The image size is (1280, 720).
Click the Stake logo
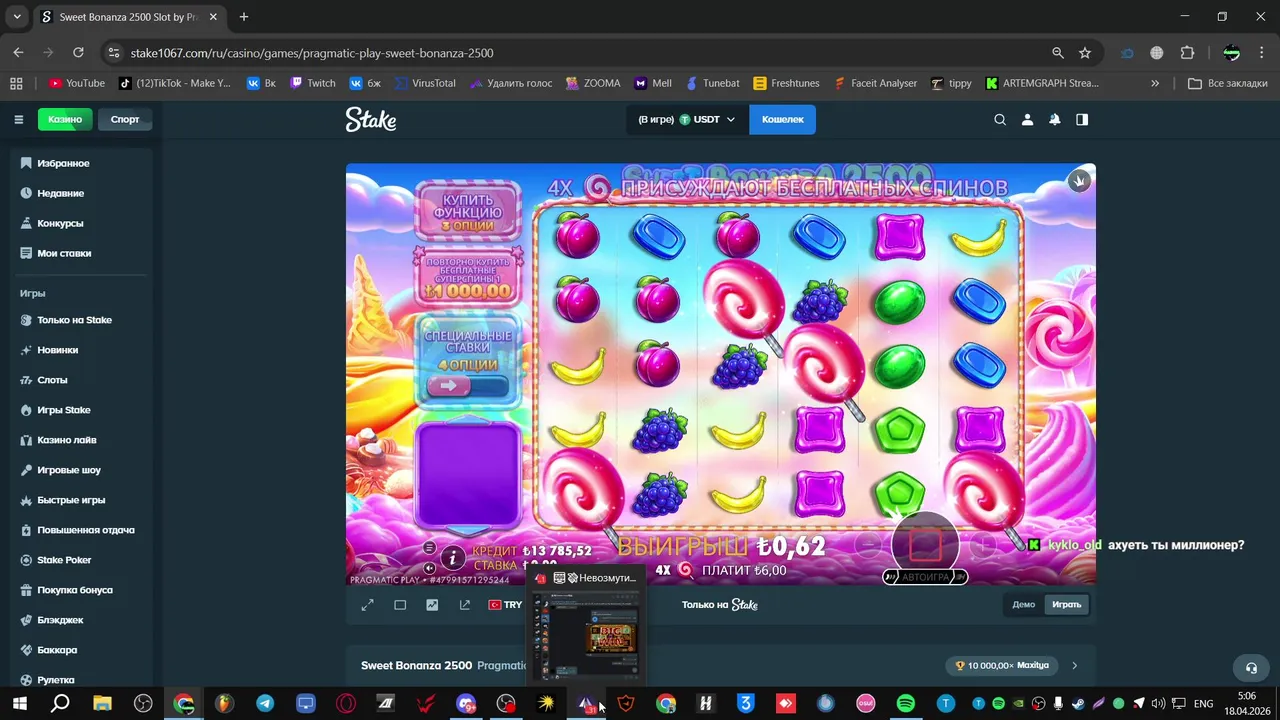coord(371,119)
